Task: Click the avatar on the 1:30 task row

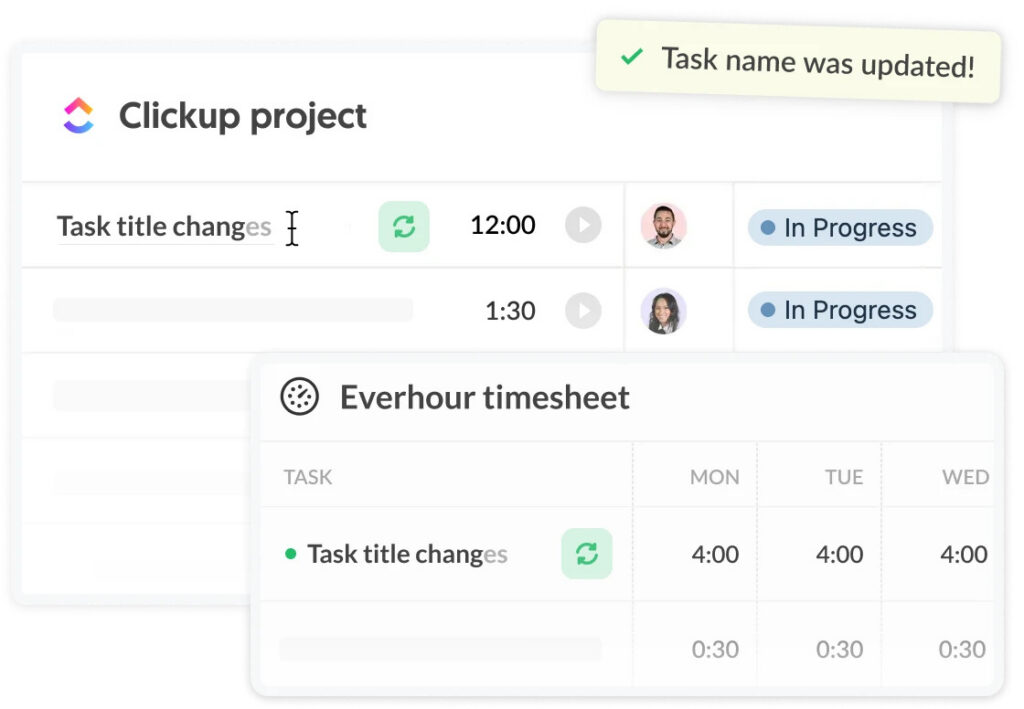Action: 665,311
